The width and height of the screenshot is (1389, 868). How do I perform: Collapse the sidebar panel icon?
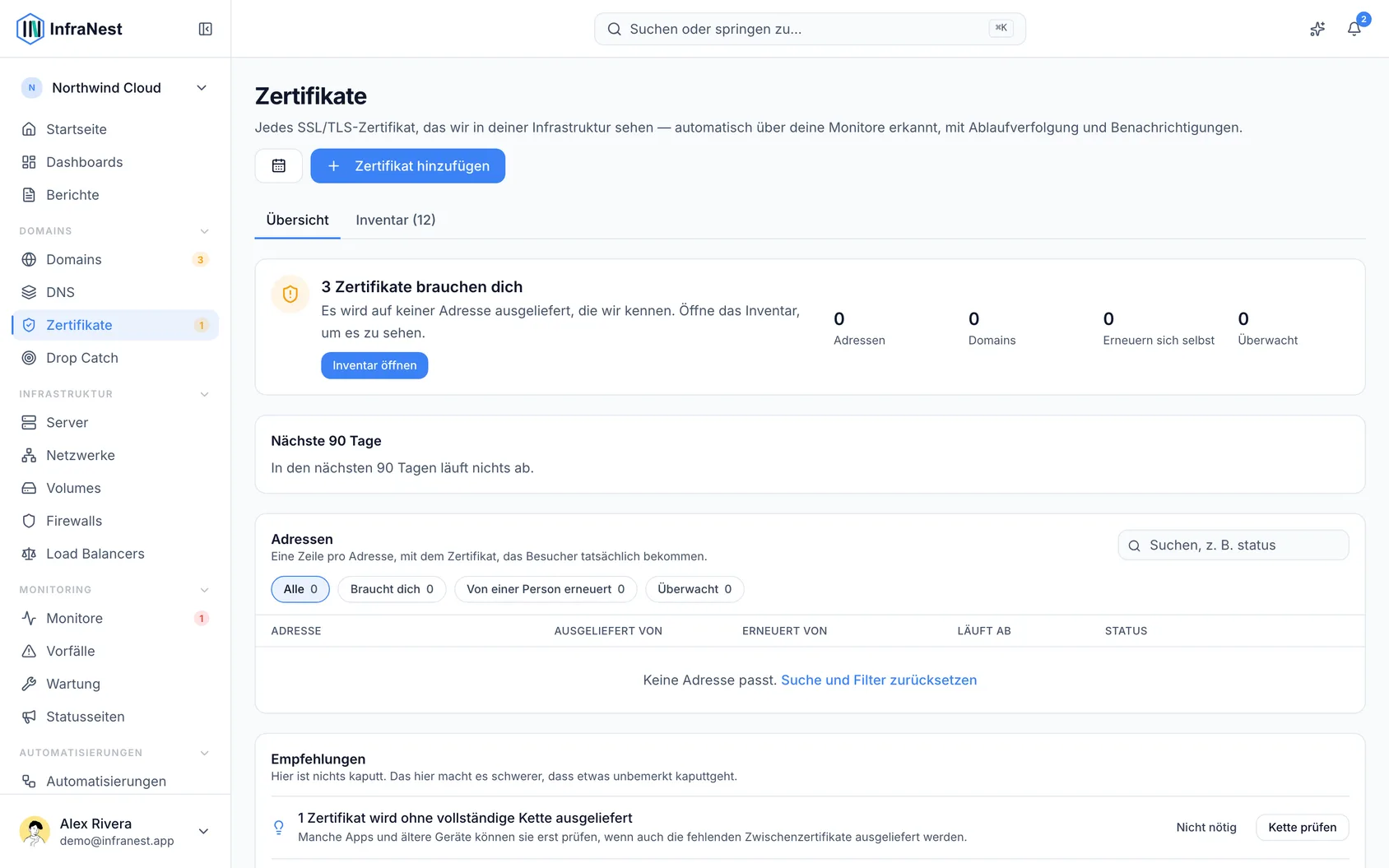[206, 29]
